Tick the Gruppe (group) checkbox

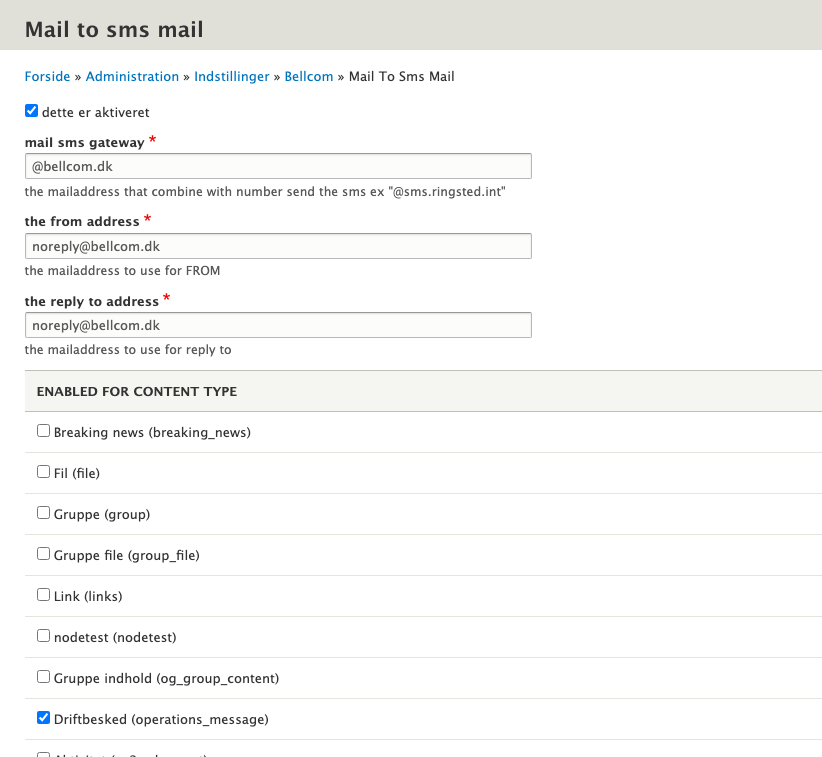tap(43, 513)
